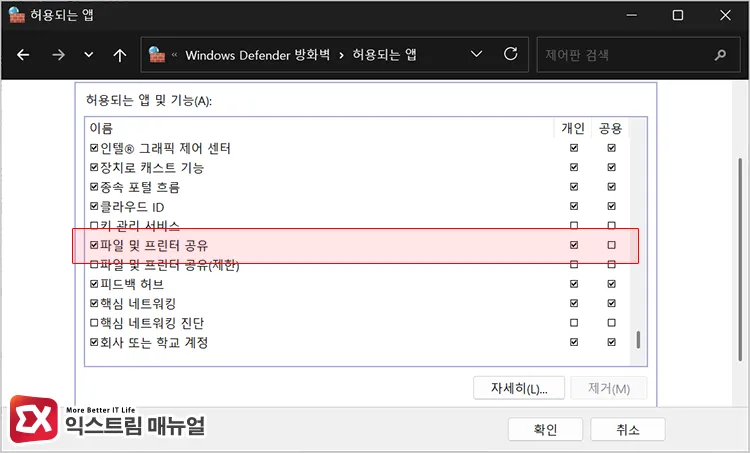Maximize the 허용되는 앱 window
750x453 pixels.
tap(678, 15)
